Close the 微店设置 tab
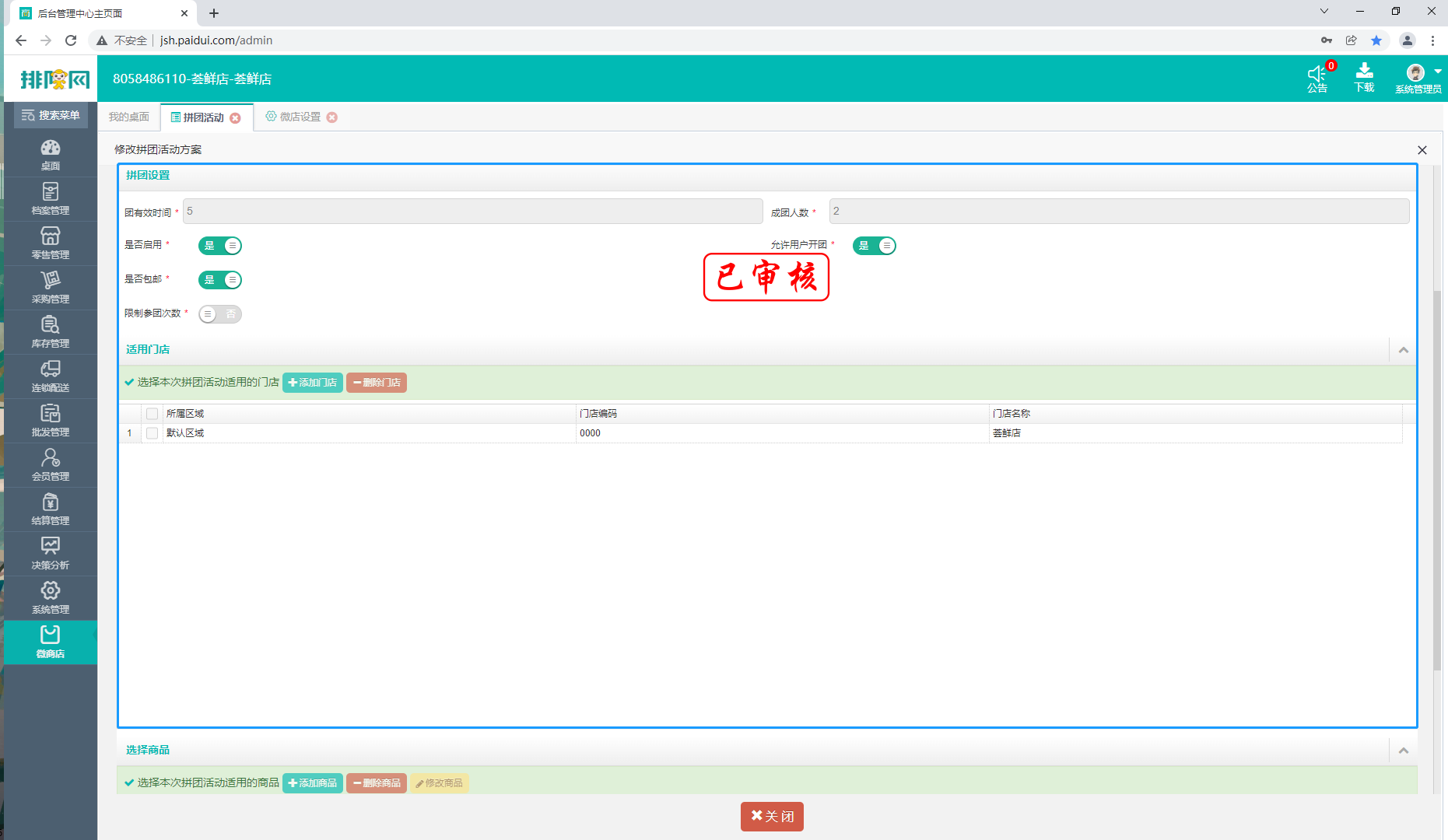The image size is (1448, 840). 332,117
